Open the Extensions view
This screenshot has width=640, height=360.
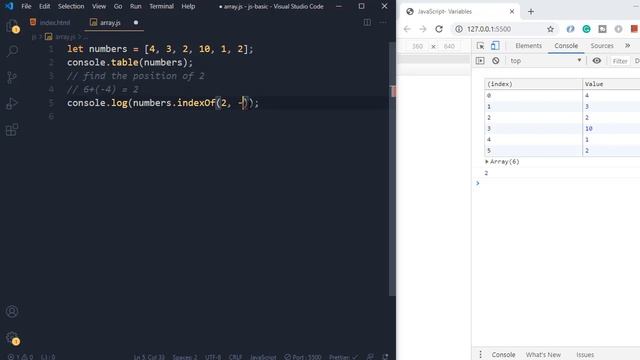click(12, 130)
